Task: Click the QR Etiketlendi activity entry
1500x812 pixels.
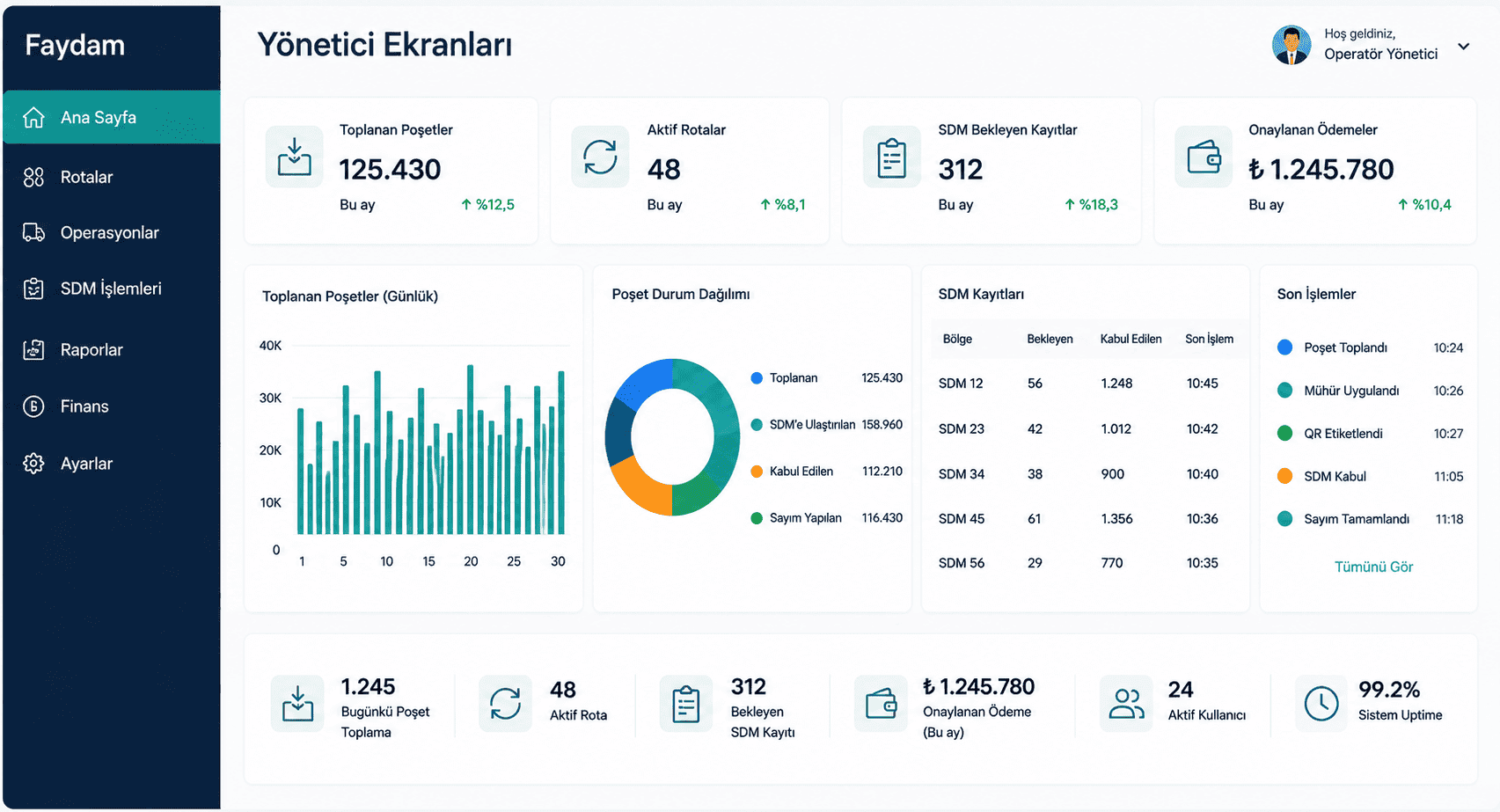Action: click(1370, 434)
